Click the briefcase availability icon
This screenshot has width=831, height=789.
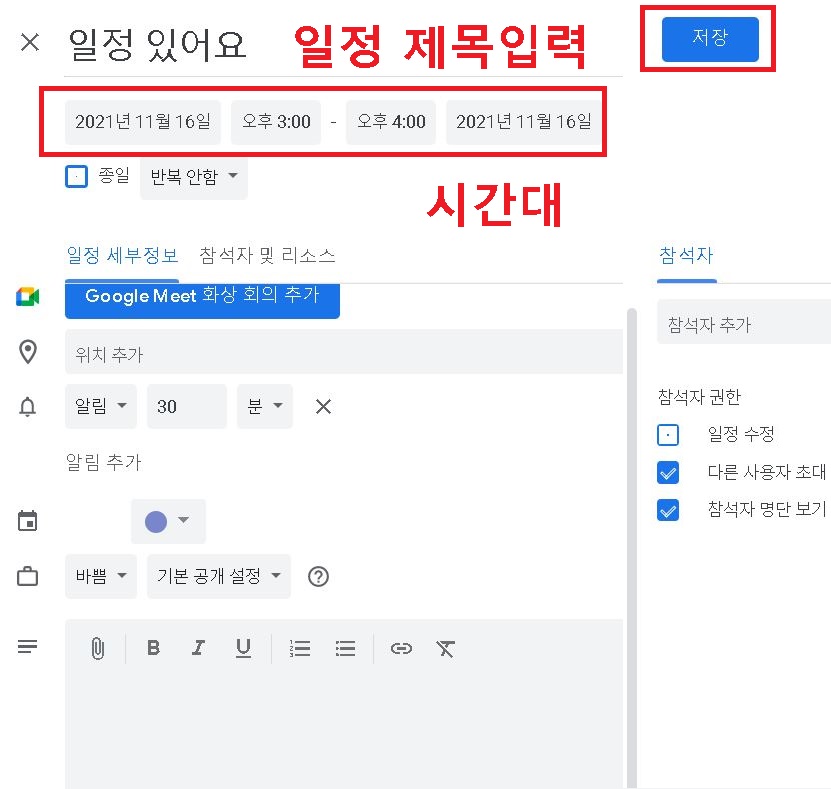pyautogui.click(x=28, y=576)
